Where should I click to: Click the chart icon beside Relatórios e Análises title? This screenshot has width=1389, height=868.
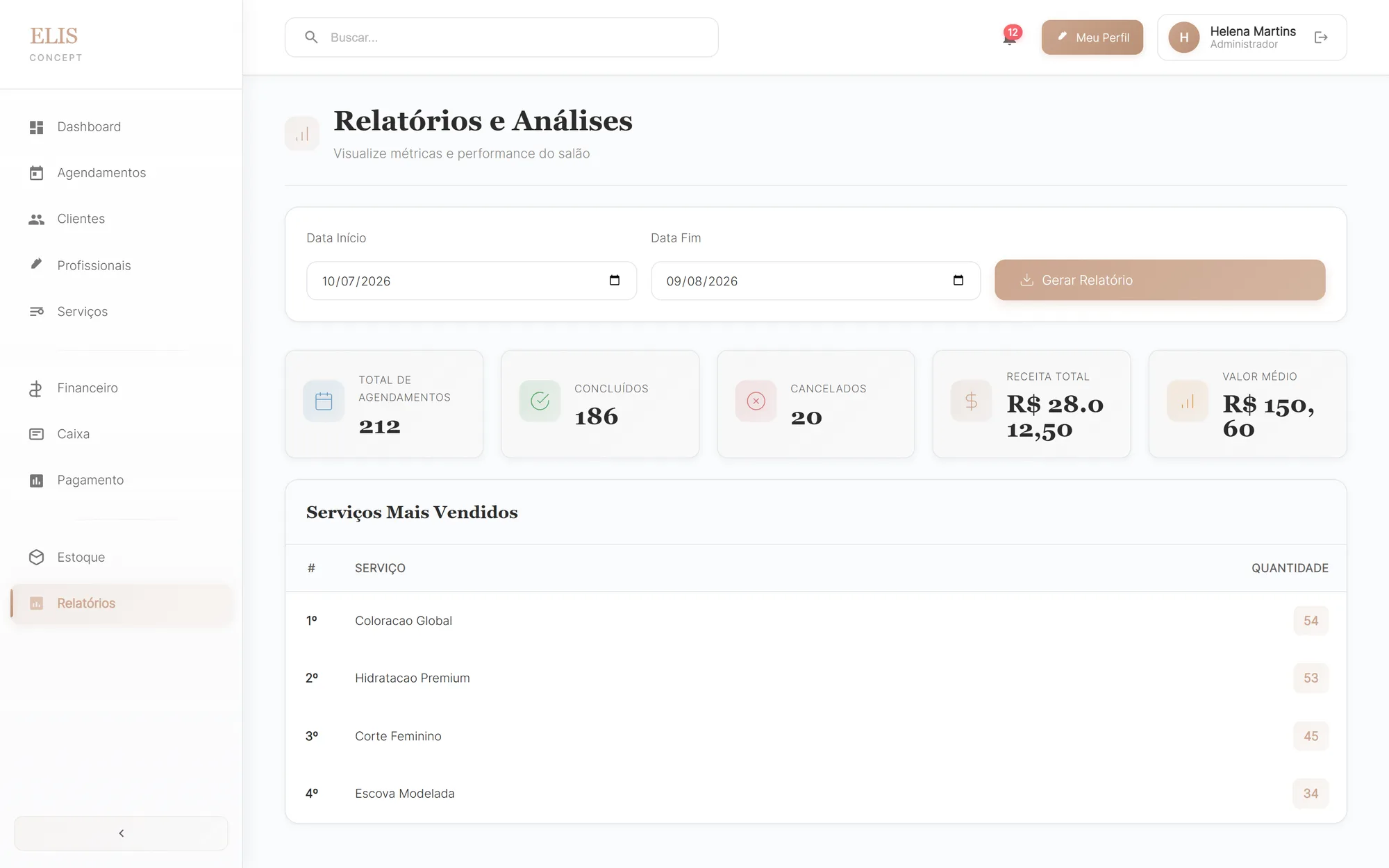click(x=302, y=134)
